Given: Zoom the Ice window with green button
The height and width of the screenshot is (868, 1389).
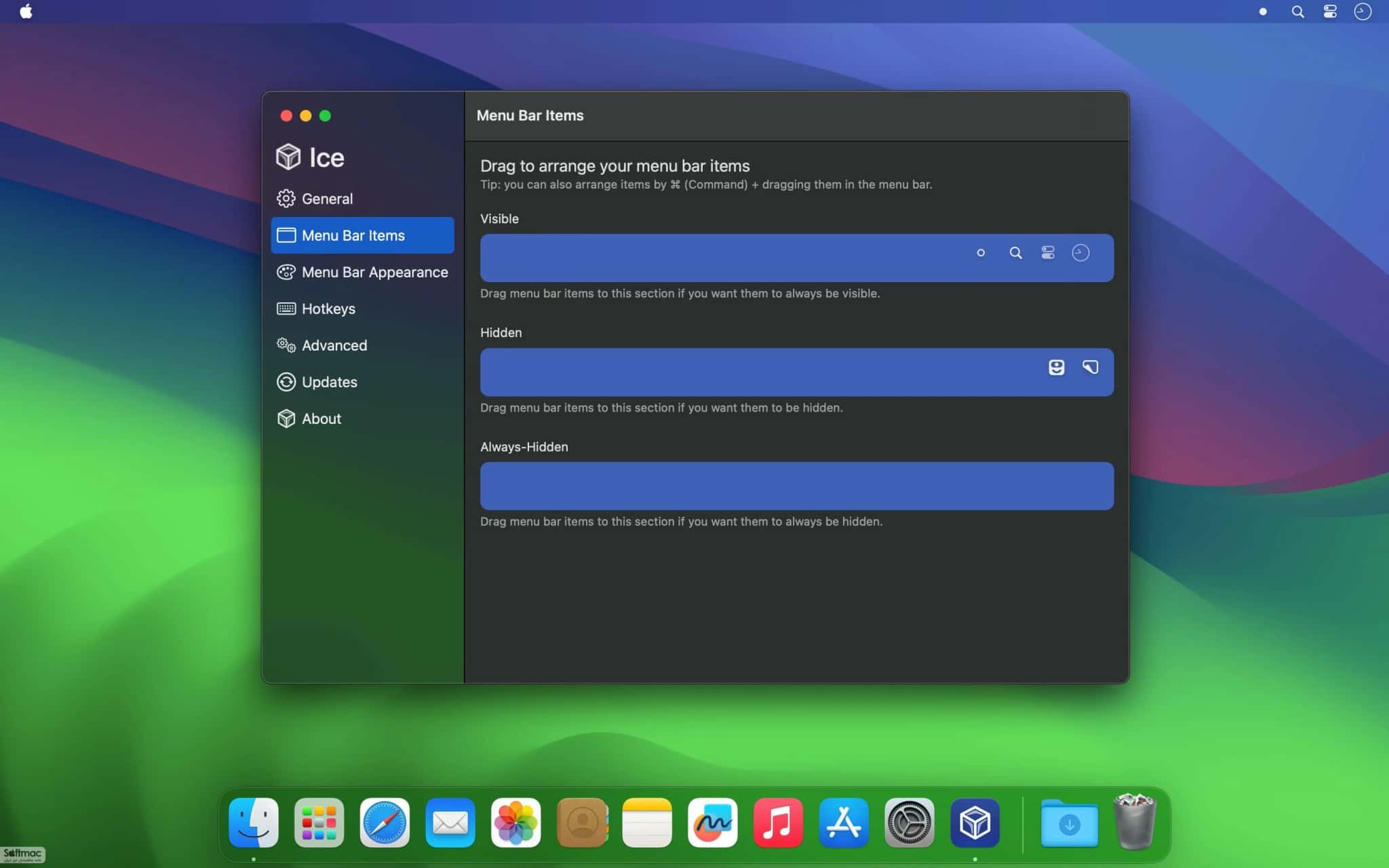Looking at the screenshot, I should (x=325, y=116).
